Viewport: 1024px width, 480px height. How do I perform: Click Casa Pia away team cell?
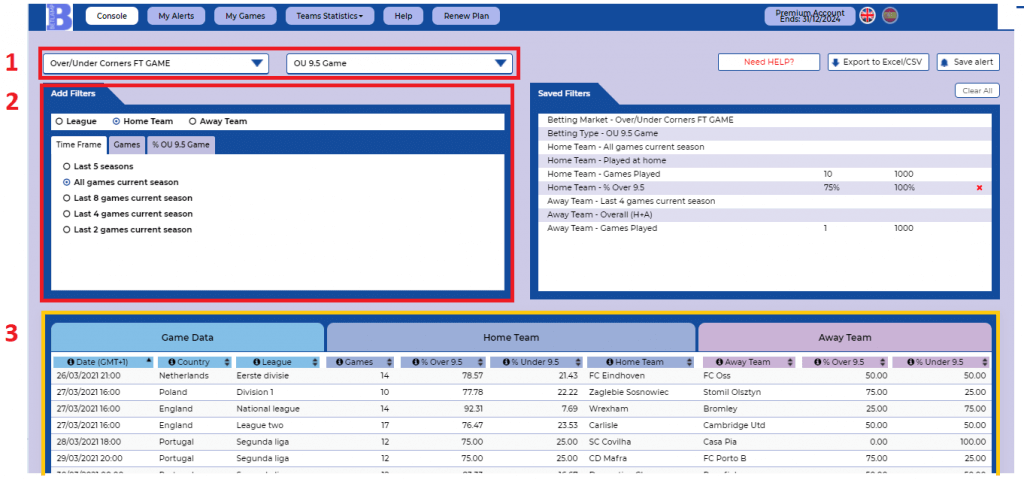(x=719, y=442)
